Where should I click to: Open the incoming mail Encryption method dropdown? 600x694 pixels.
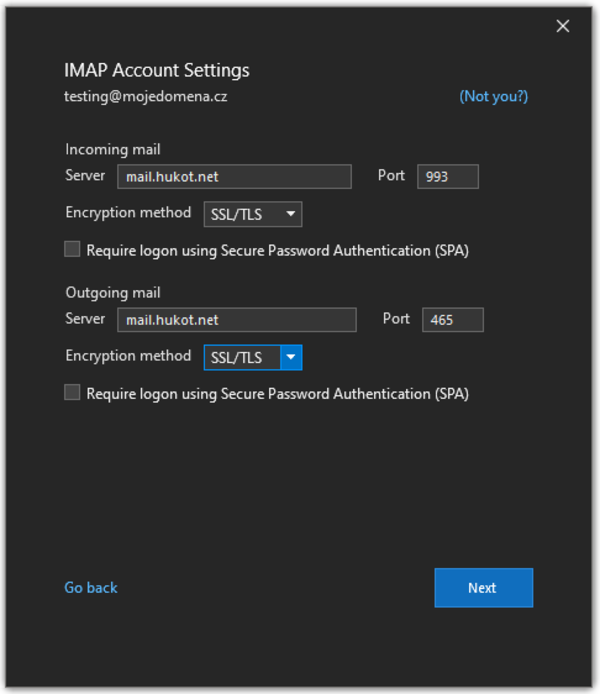click(x=252, y=214)
